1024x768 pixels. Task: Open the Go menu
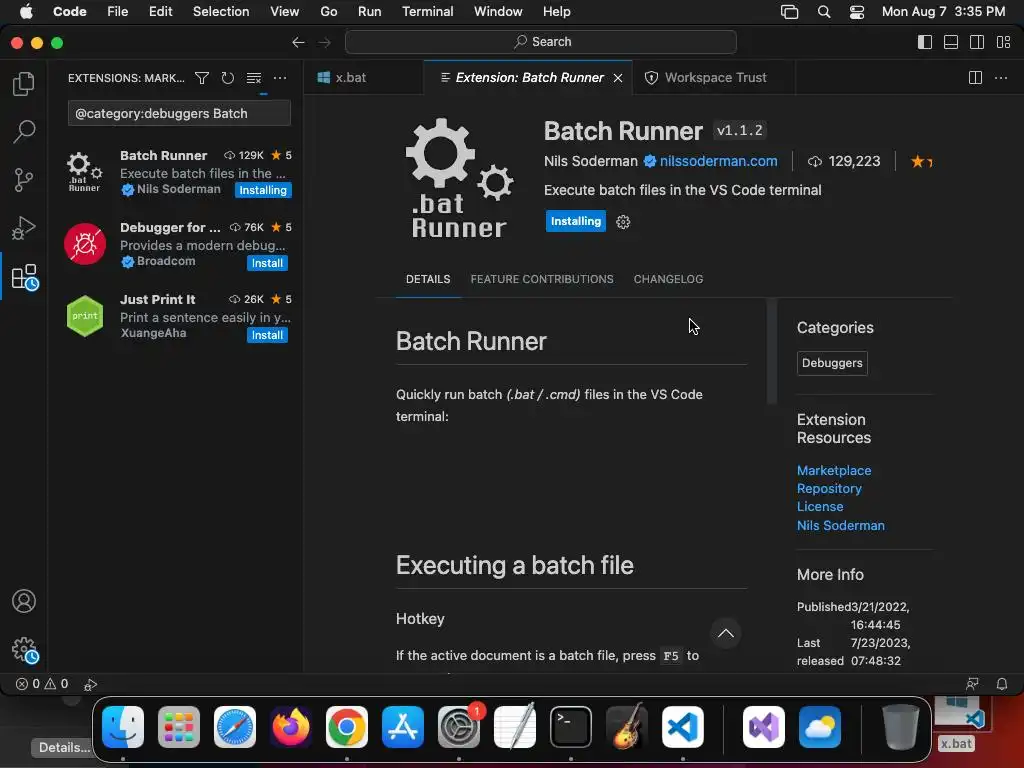pyautogui.click(x=328, y=12)
